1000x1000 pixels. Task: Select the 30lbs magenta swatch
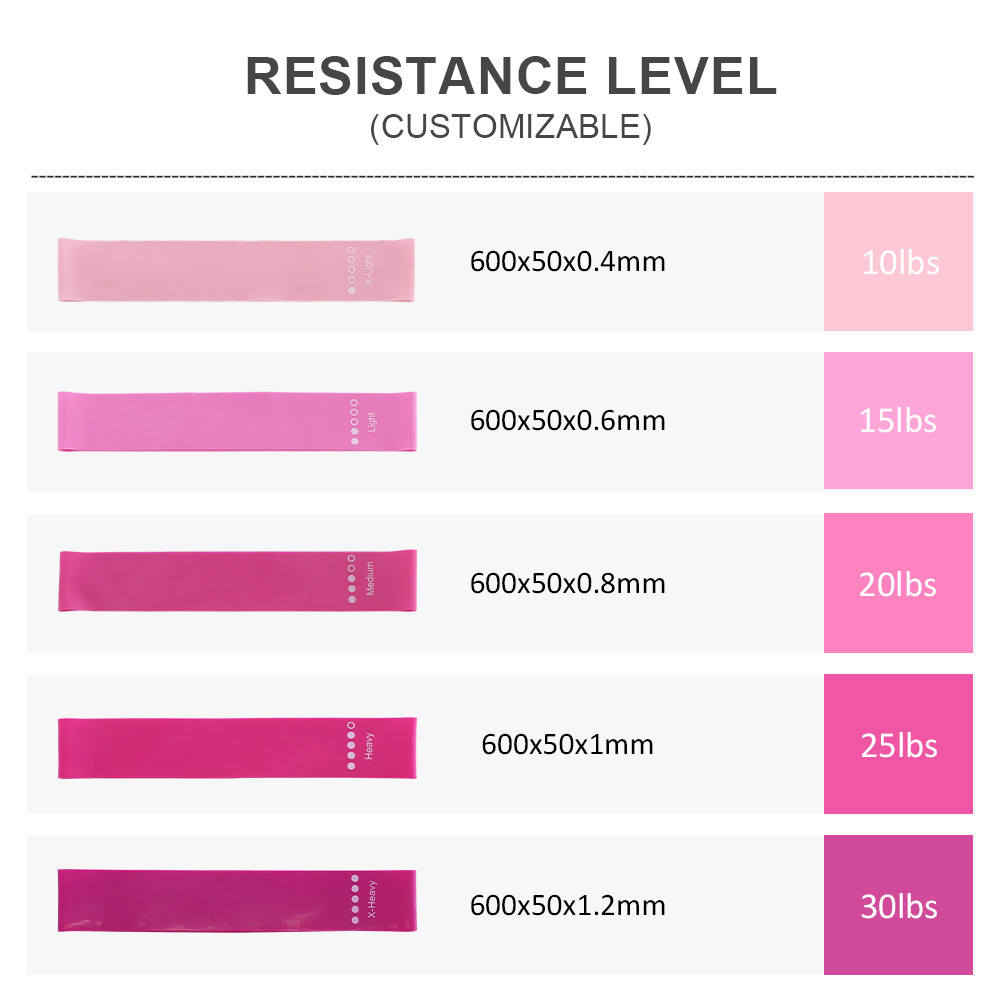tap(898, 905)
